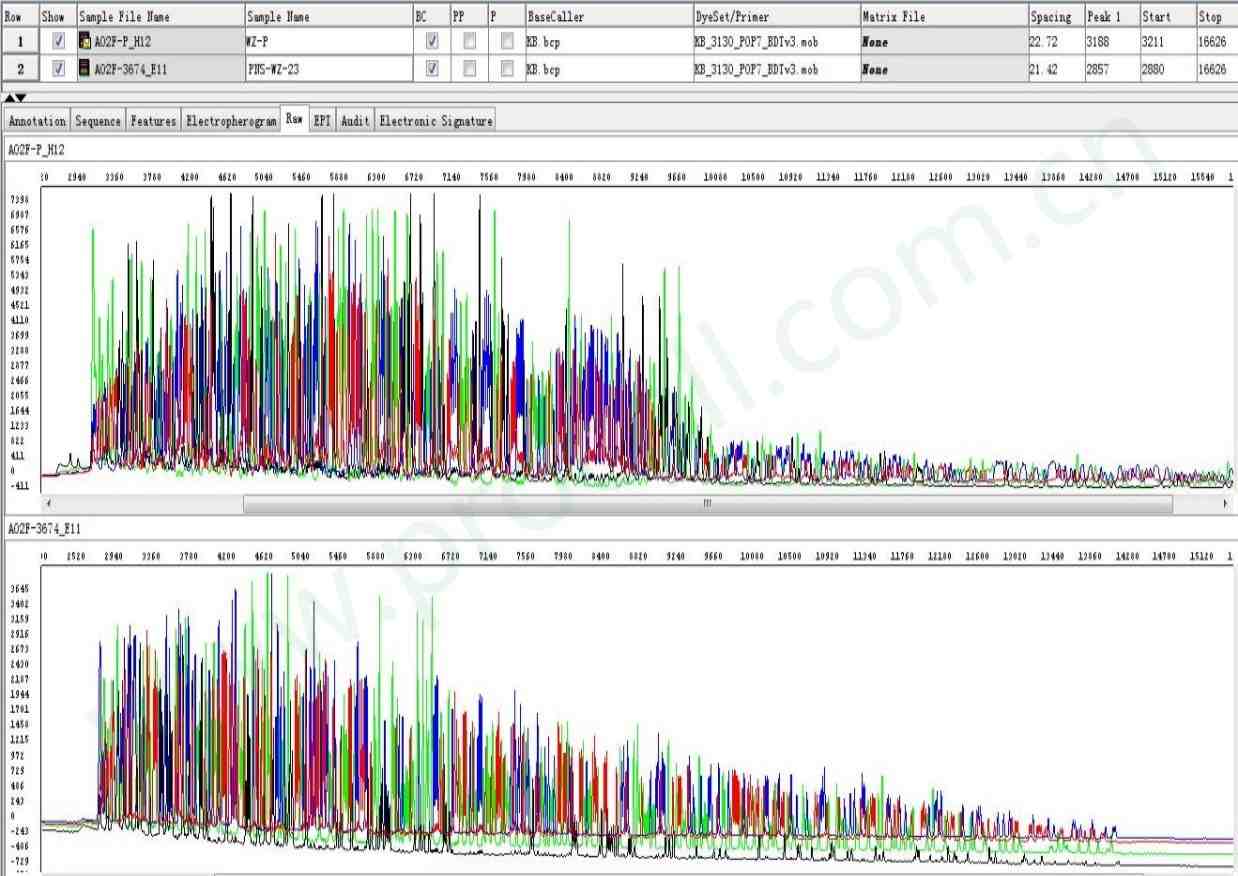This screenshot has width=1238, height=876.
Task: Click Spacing value 21.42
Action: [1055, 69]
